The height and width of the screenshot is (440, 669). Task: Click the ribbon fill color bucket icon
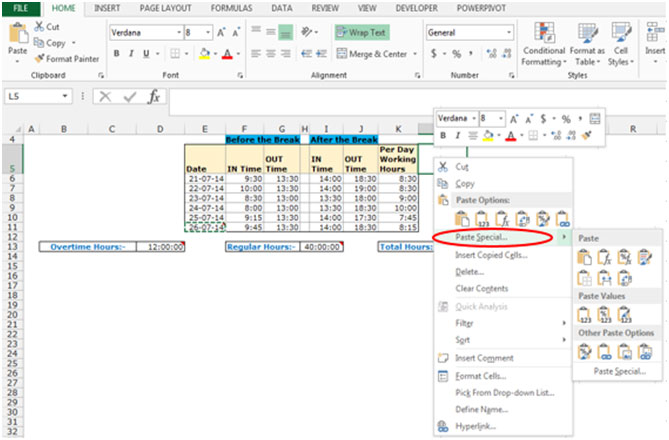point(205,53)
